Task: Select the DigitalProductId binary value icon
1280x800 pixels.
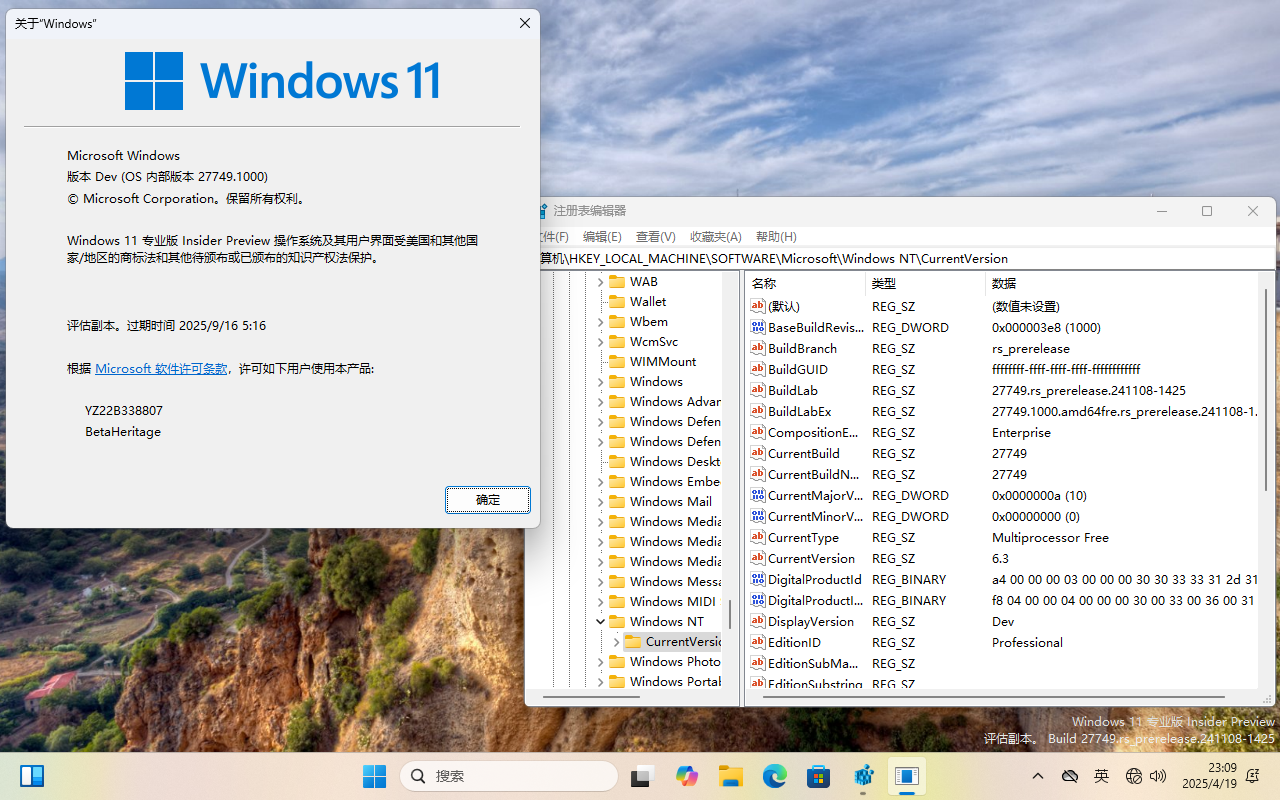Action: [758, 579]
